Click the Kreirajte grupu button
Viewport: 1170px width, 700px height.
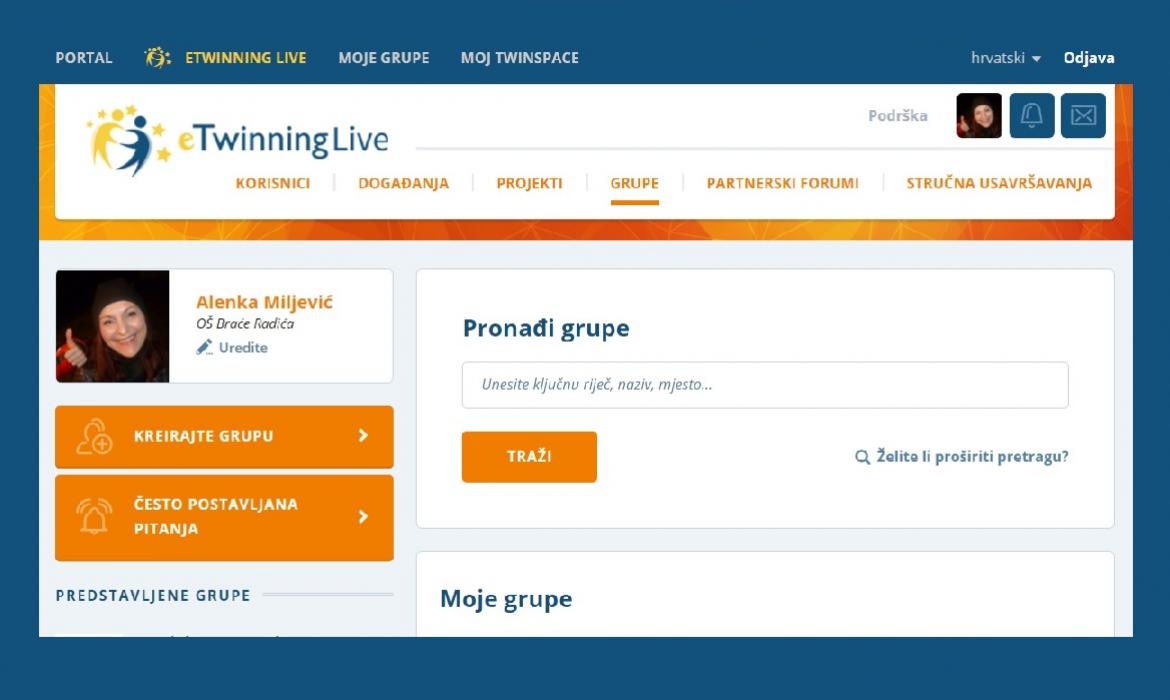(x=224, y=437)
